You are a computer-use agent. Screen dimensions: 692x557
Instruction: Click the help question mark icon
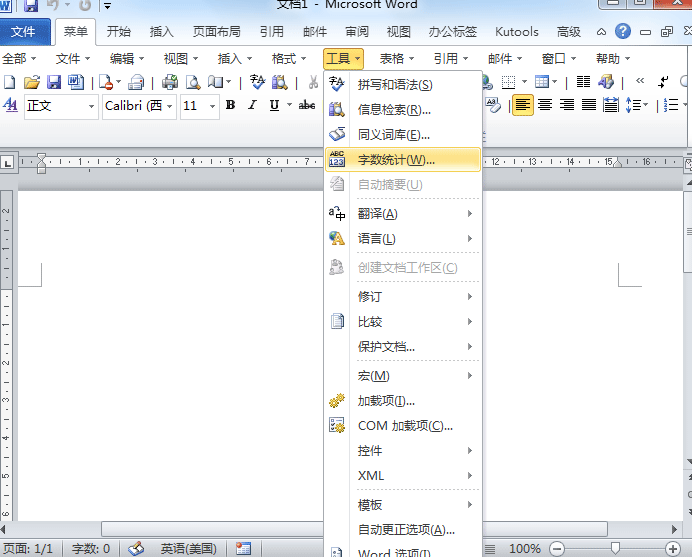623,31
